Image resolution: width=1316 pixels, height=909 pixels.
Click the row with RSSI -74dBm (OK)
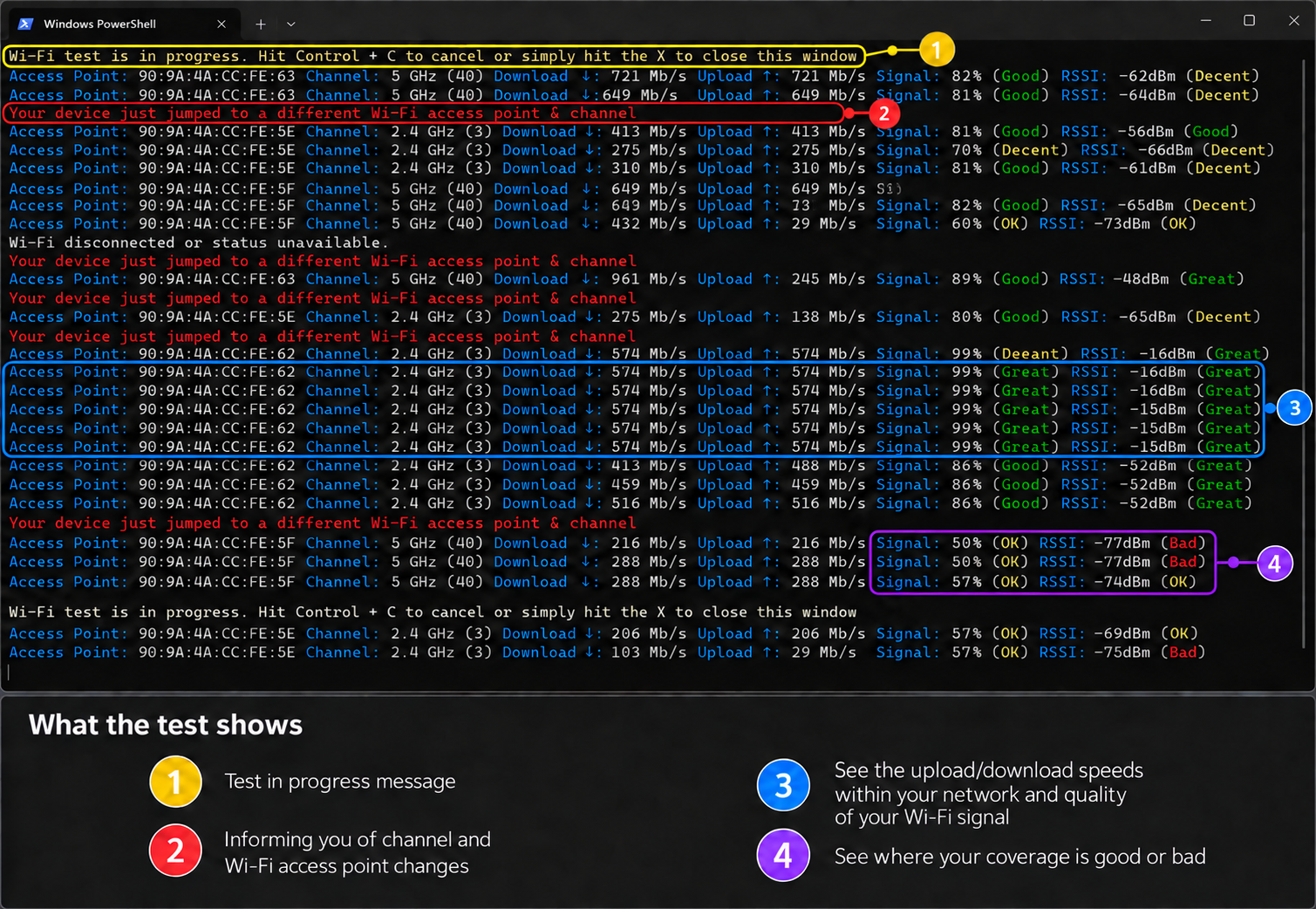(603, 582)
